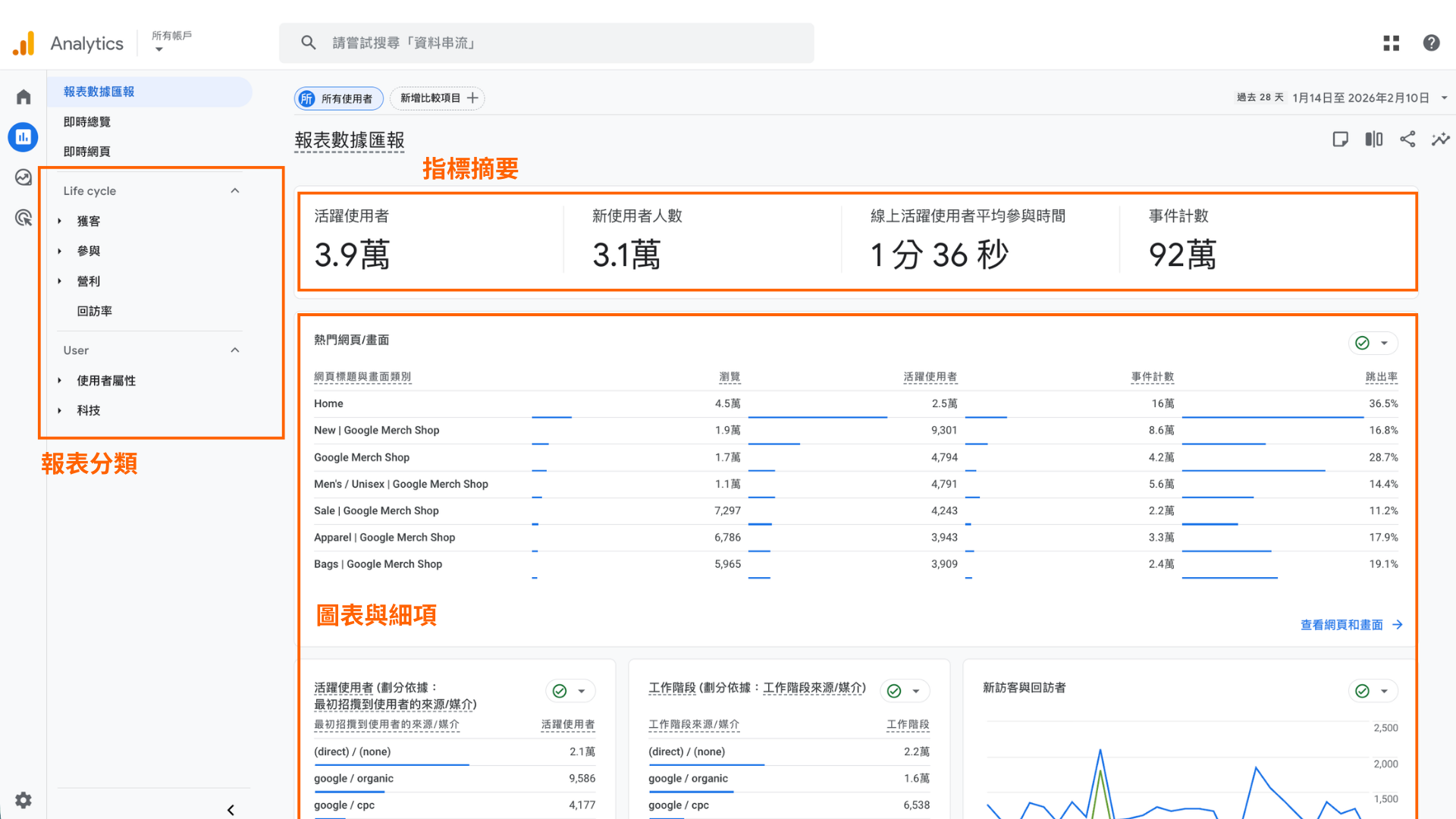Open the Explore icon in the sidebar
Image resolution: width=1456 pixels, height=819 pixels.
click(x=23, y=177)
